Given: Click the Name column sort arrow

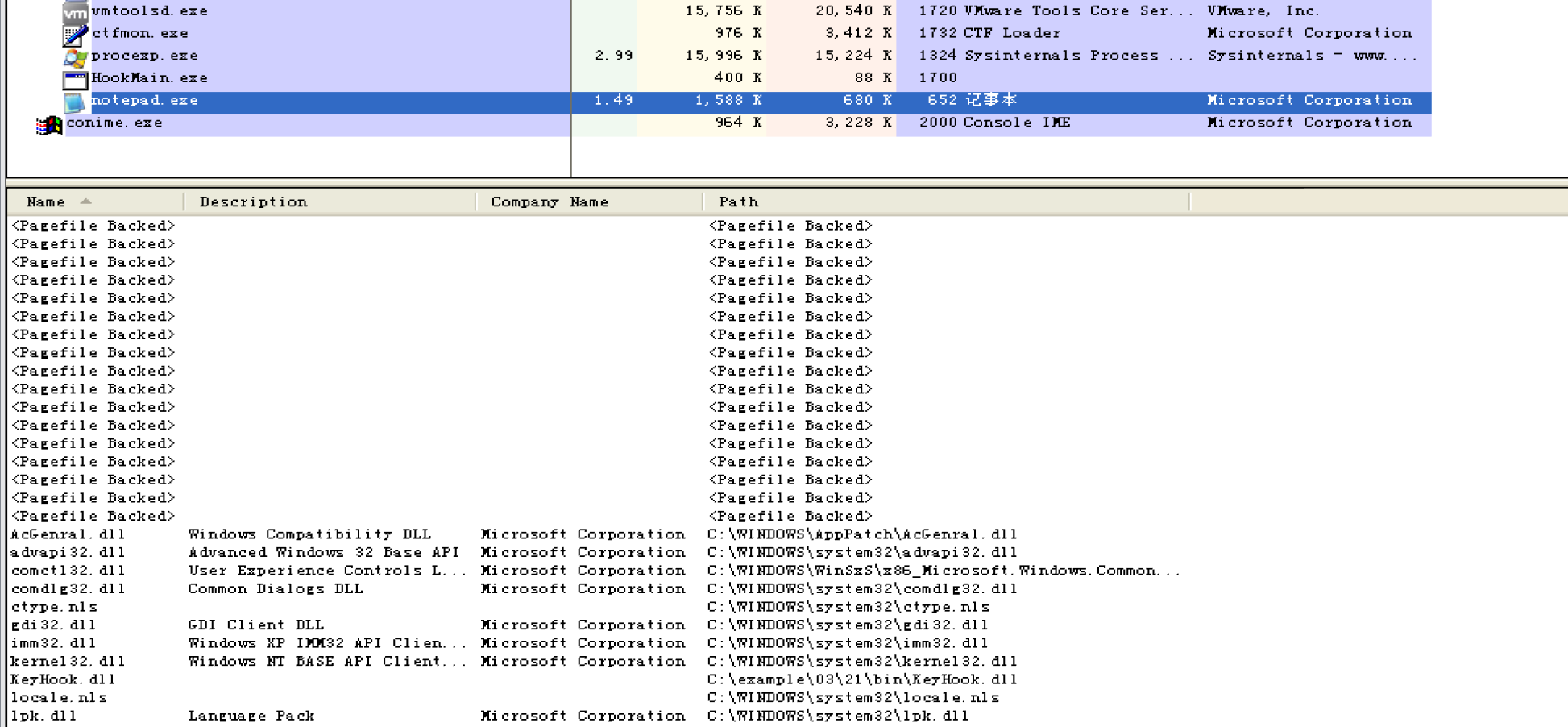Looking at the screenshot, I should point(86,201).
